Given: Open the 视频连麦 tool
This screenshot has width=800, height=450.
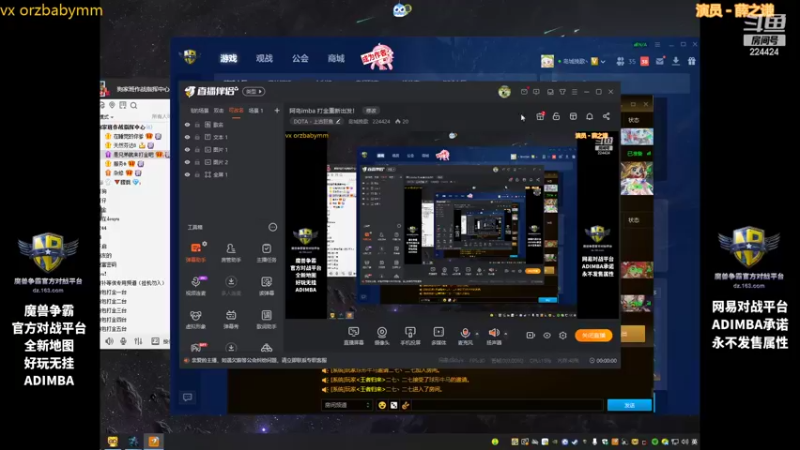Looking at the screenshot, I should tap(195, 286).
